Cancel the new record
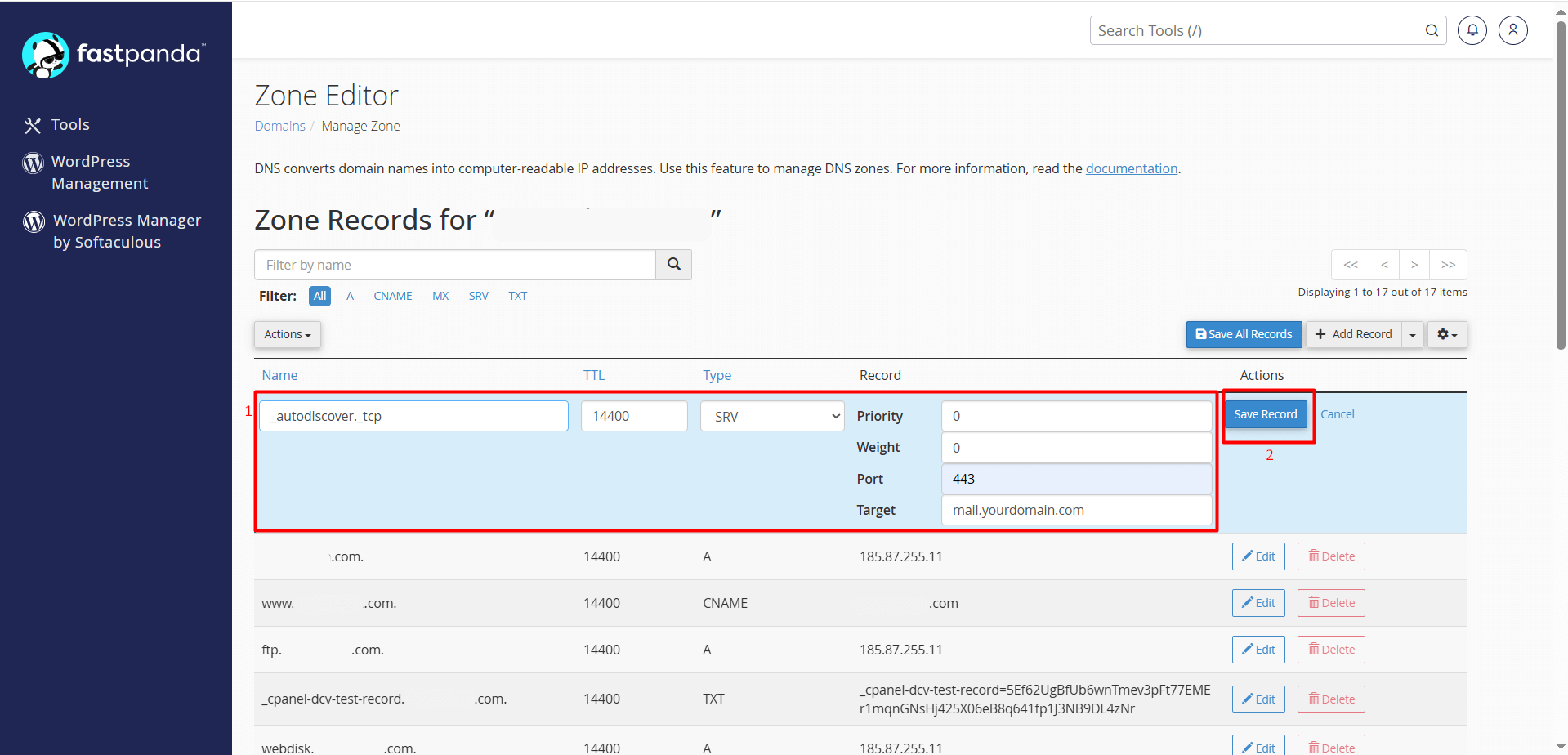 coord(1338,414)
